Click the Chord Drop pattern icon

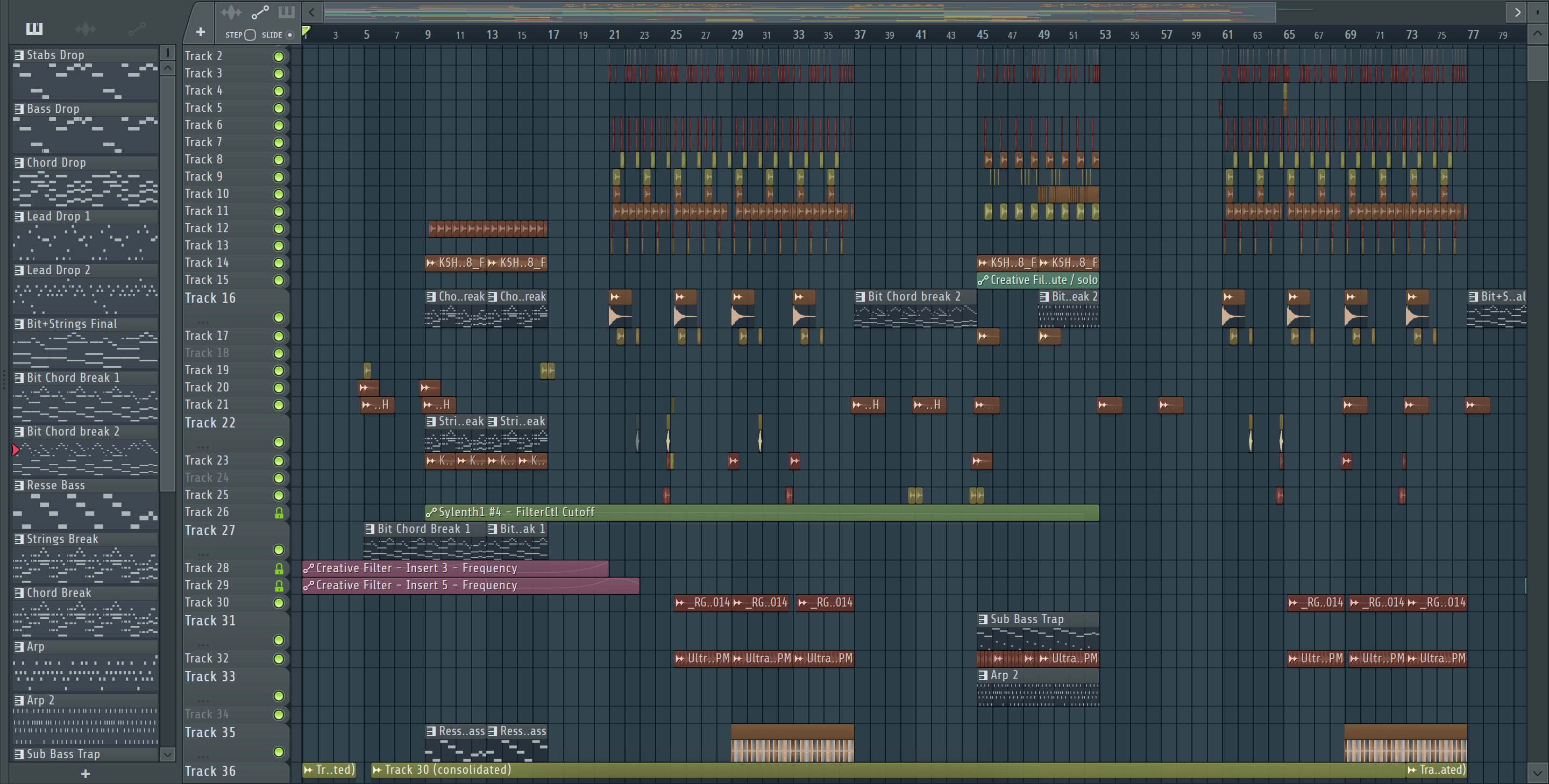[19, 162]
